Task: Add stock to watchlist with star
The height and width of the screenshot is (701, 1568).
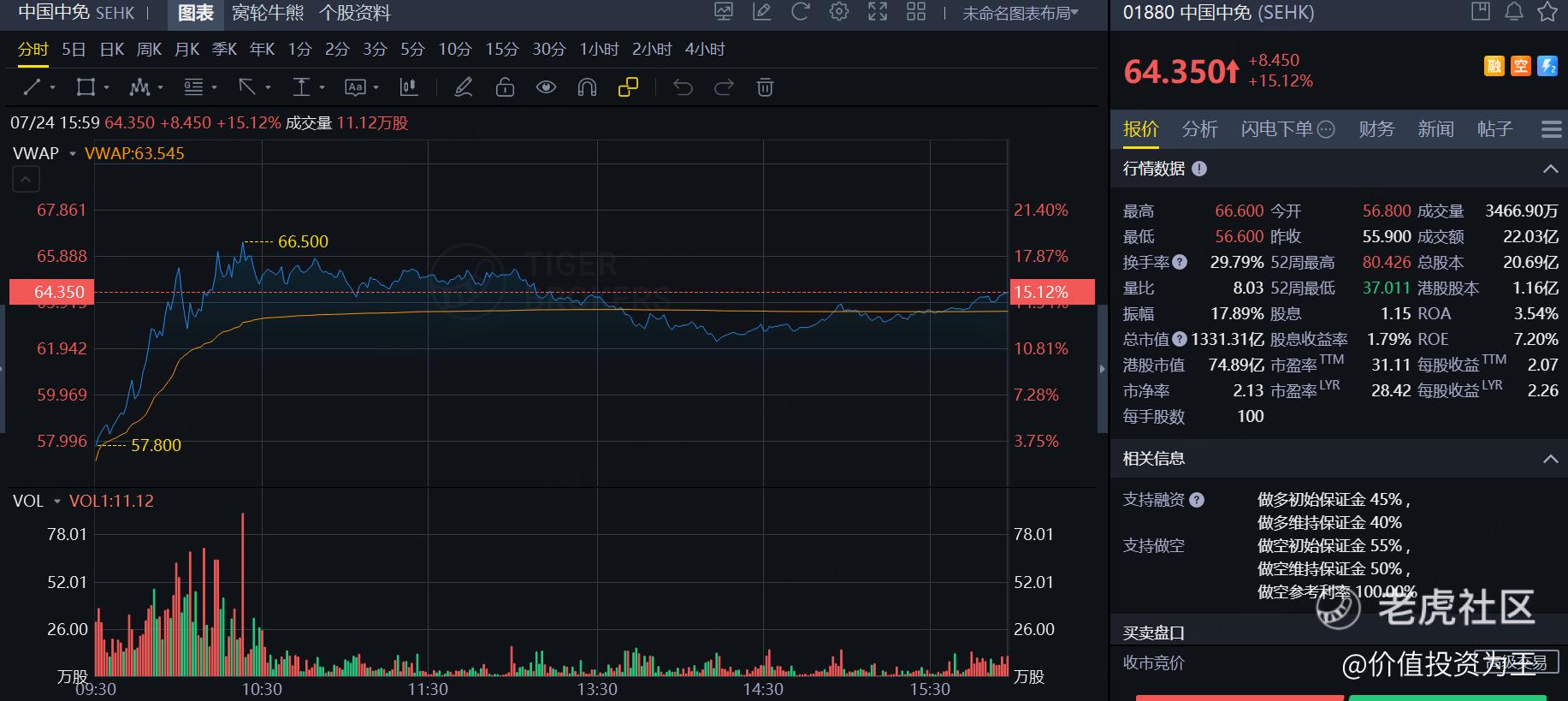Action: pos(1547,12)
